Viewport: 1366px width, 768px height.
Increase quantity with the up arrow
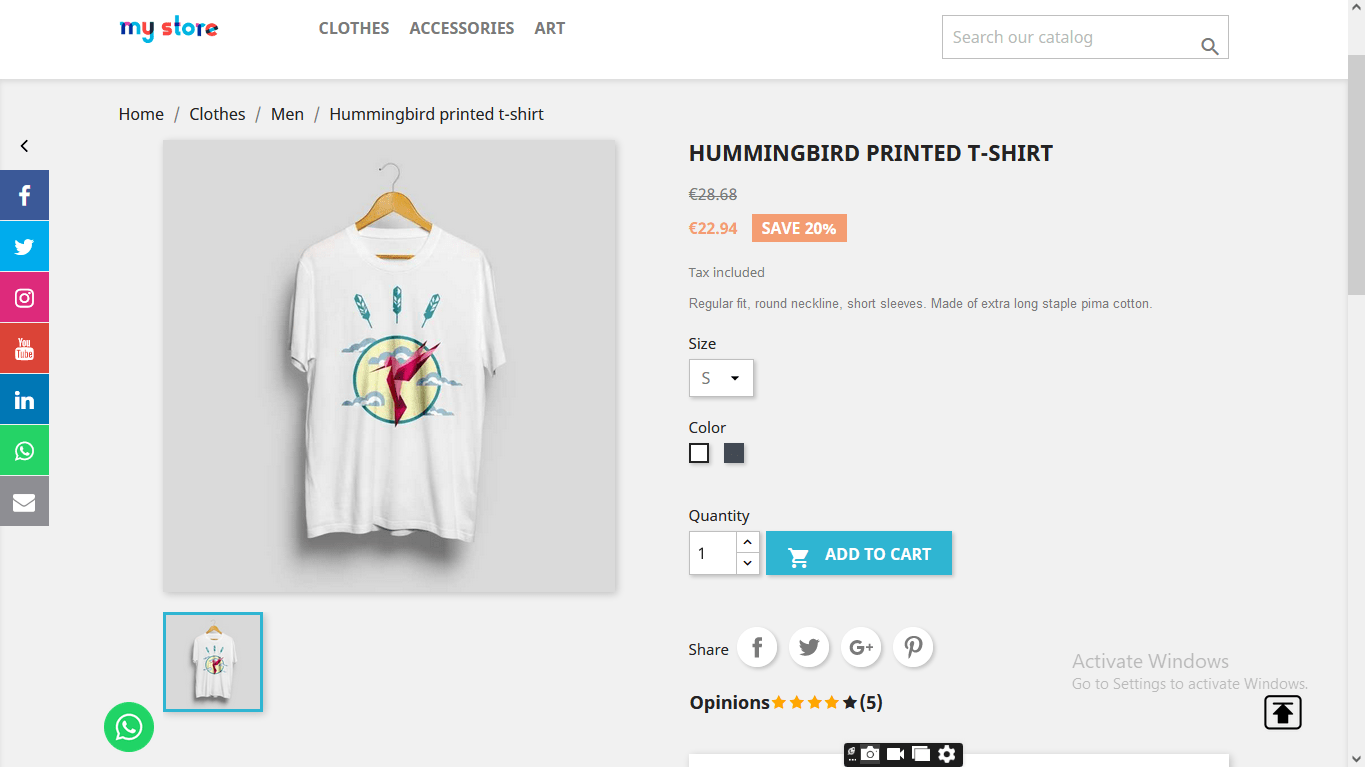748,542
